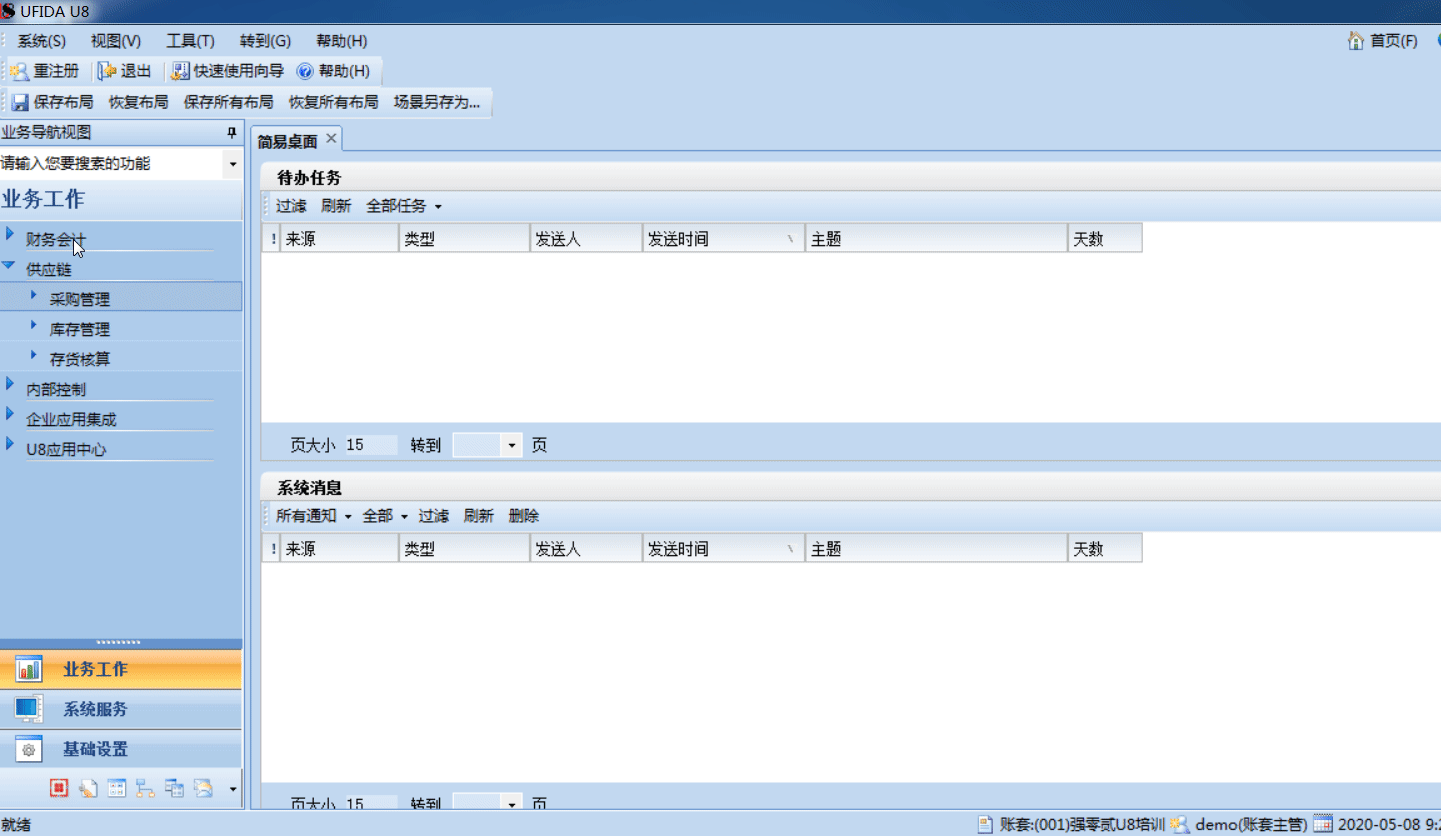Screen dimensions: 1441x836
Task: Switch to the 简易桌面 tab
Action: [288, 141]
